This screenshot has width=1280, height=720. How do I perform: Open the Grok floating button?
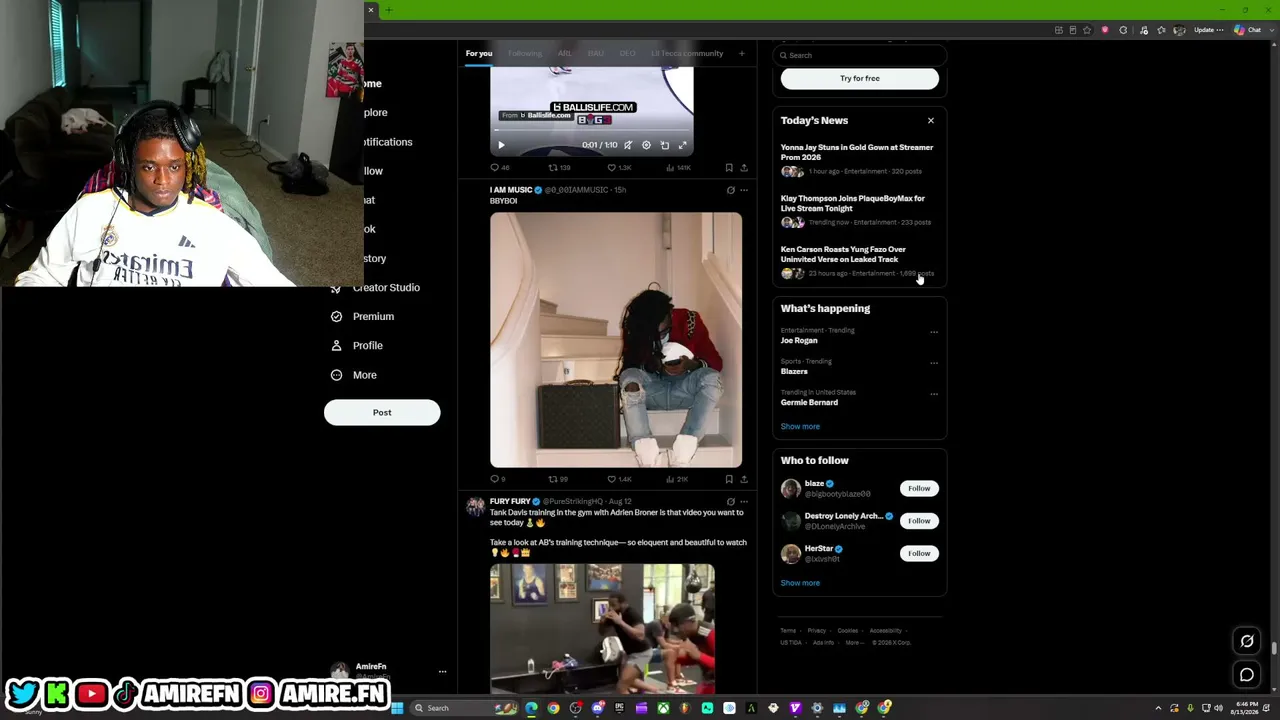click(1247, 641)
